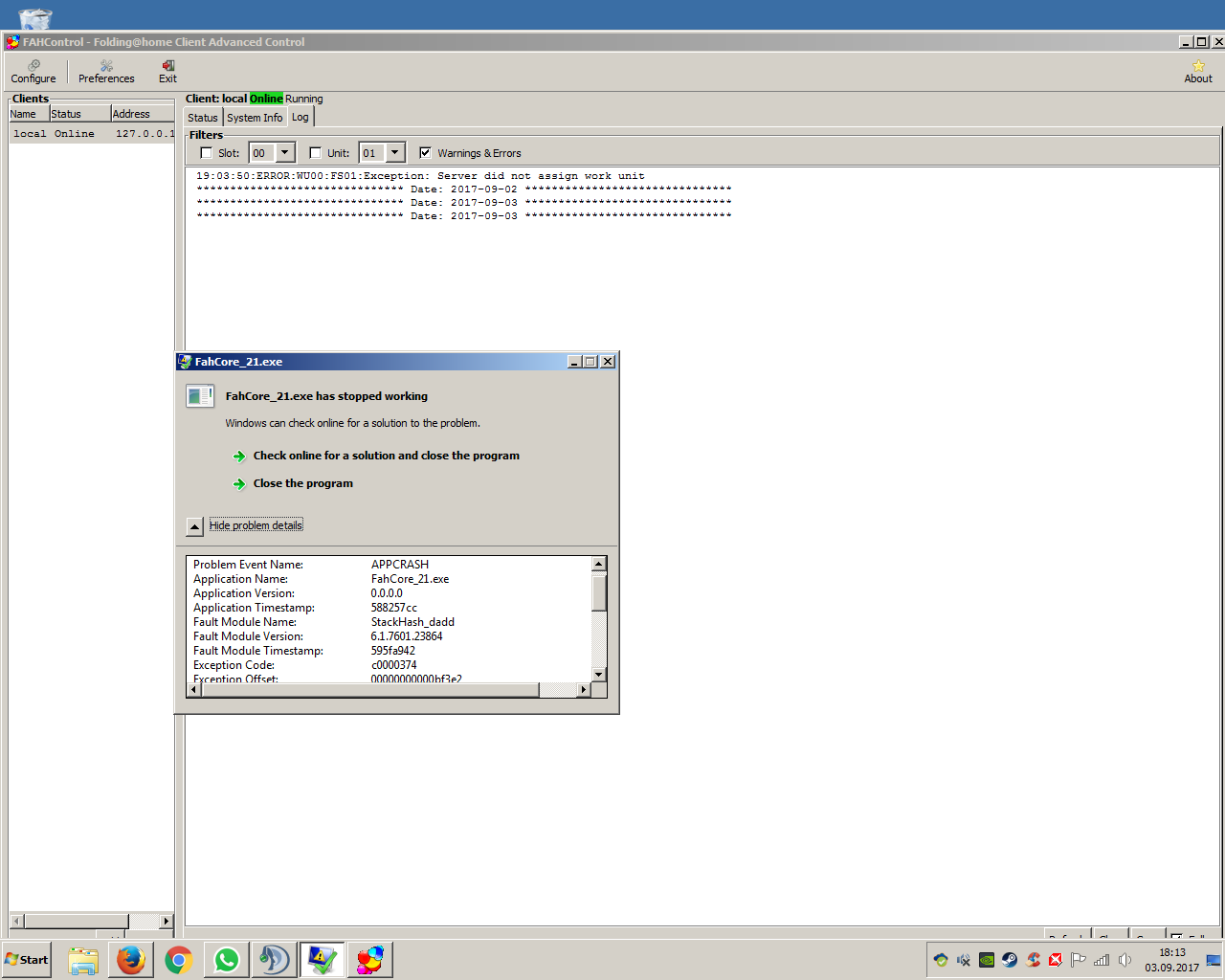Open the Configure toolbar icon

(33, 72)
